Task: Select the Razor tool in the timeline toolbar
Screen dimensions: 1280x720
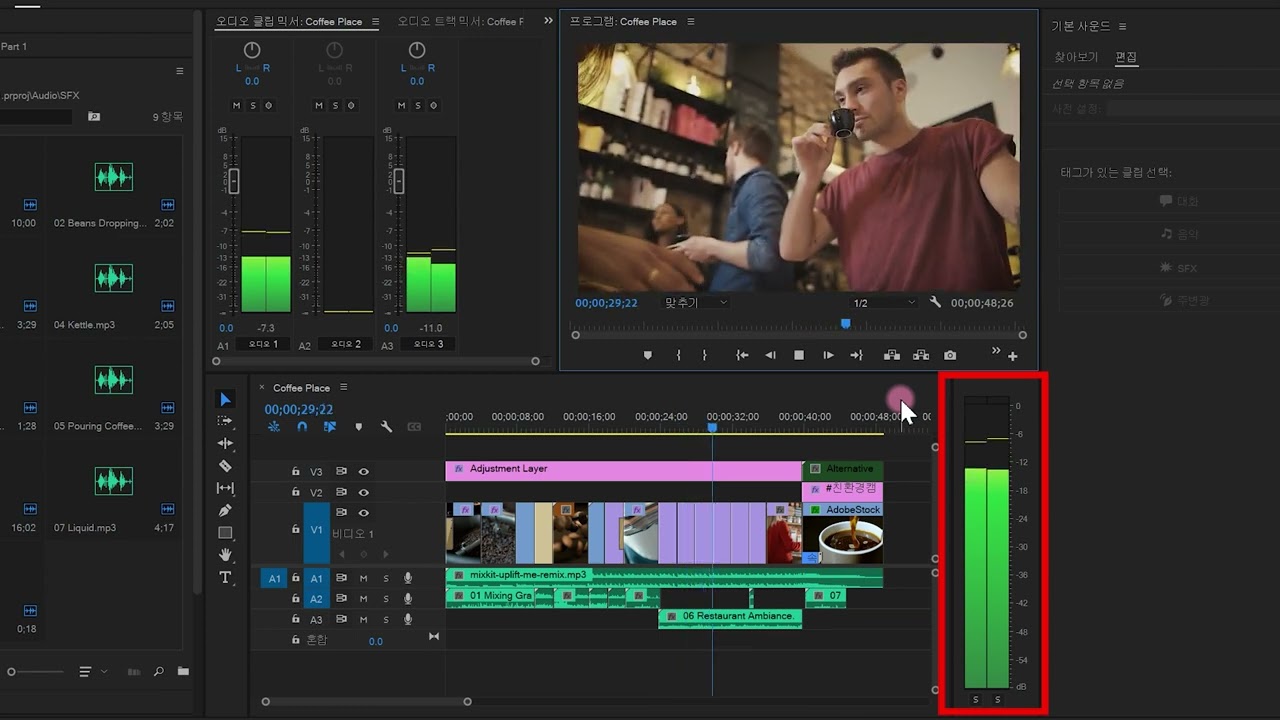Action: pyautogui.click(x=225, y=466)
